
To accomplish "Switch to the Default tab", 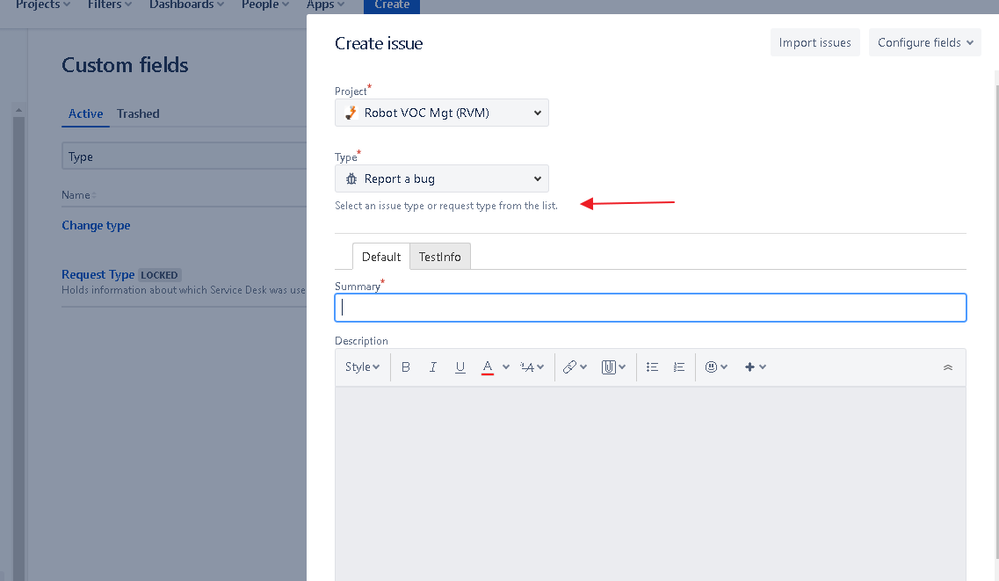I will click(x=381, y=257).
